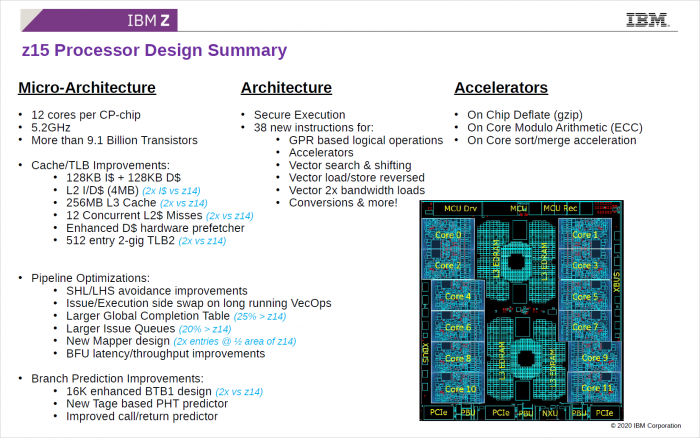700x438 pixels.
Task: Click Core 4 block on chip diagram
Action: (x=458, y=296)
